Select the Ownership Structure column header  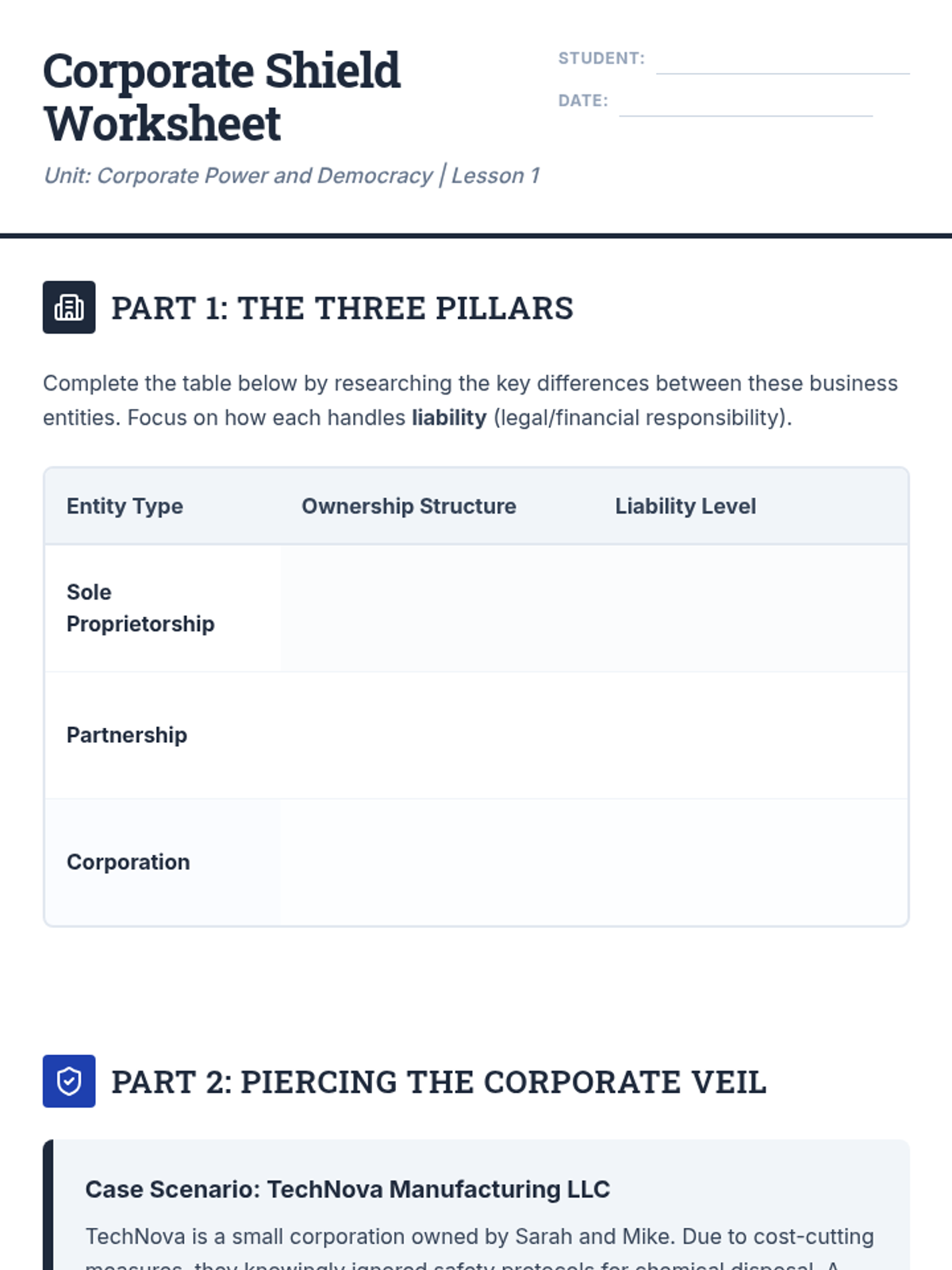(x=409, y=506)
